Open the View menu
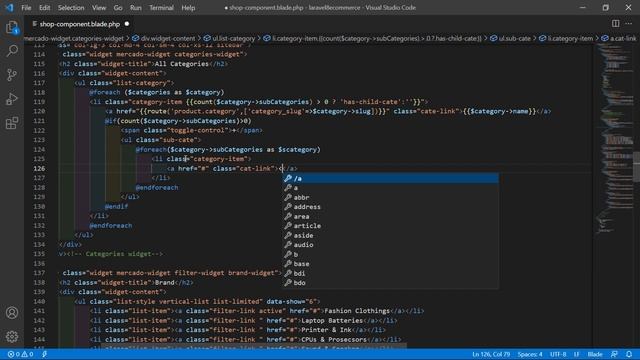This screenshot has width=640, height=360. [99, 8]
